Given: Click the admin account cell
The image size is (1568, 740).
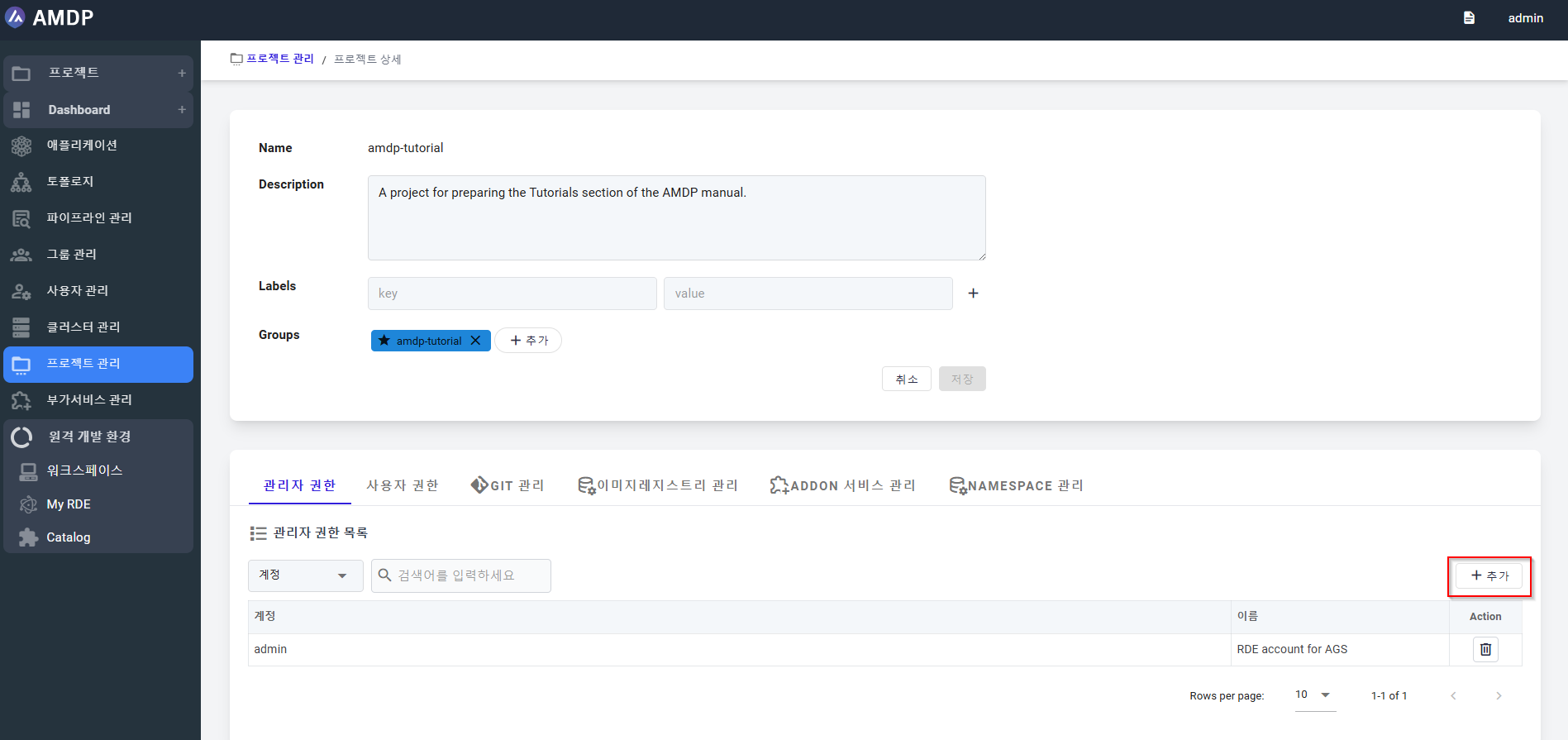Looking at the screenshot, I should click(739, 650).
